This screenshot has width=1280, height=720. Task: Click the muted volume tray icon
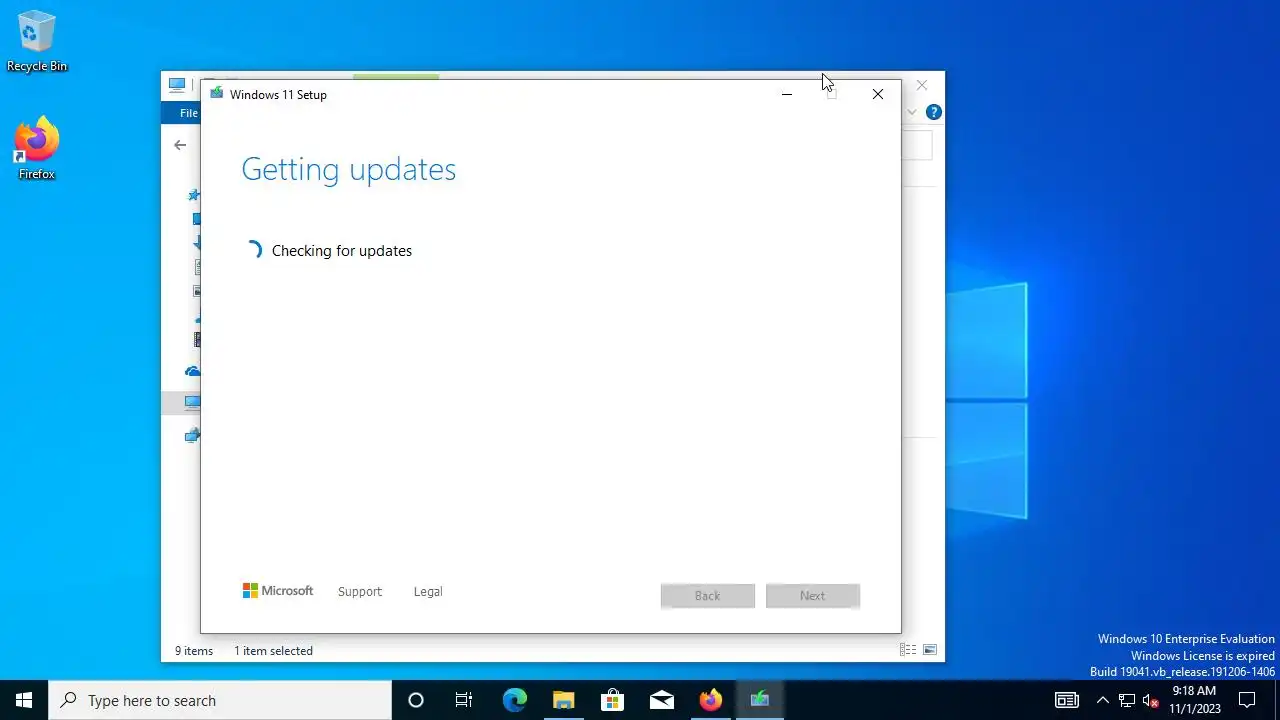pos(1151,700)
